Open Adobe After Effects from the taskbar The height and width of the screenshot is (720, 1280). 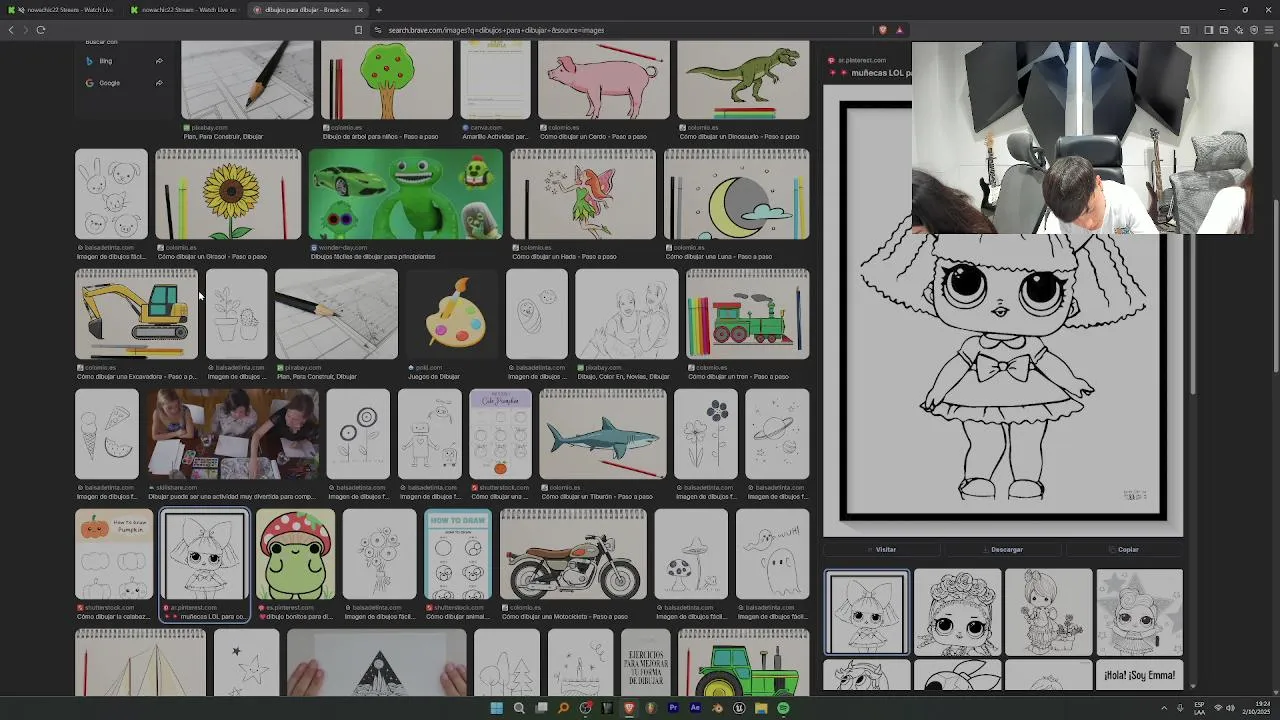click(695, 708)
